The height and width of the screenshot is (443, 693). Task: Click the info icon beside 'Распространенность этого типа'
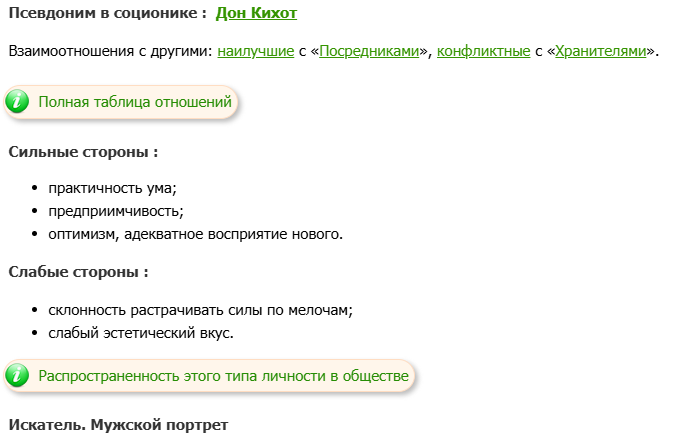click(18, 376)
